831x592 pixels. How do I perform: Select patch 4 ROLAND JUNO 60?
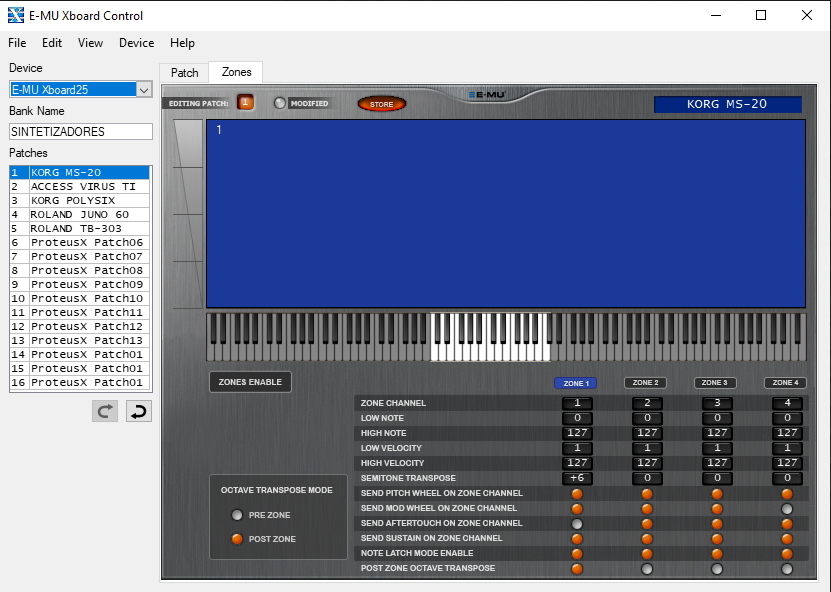[79, 215]
